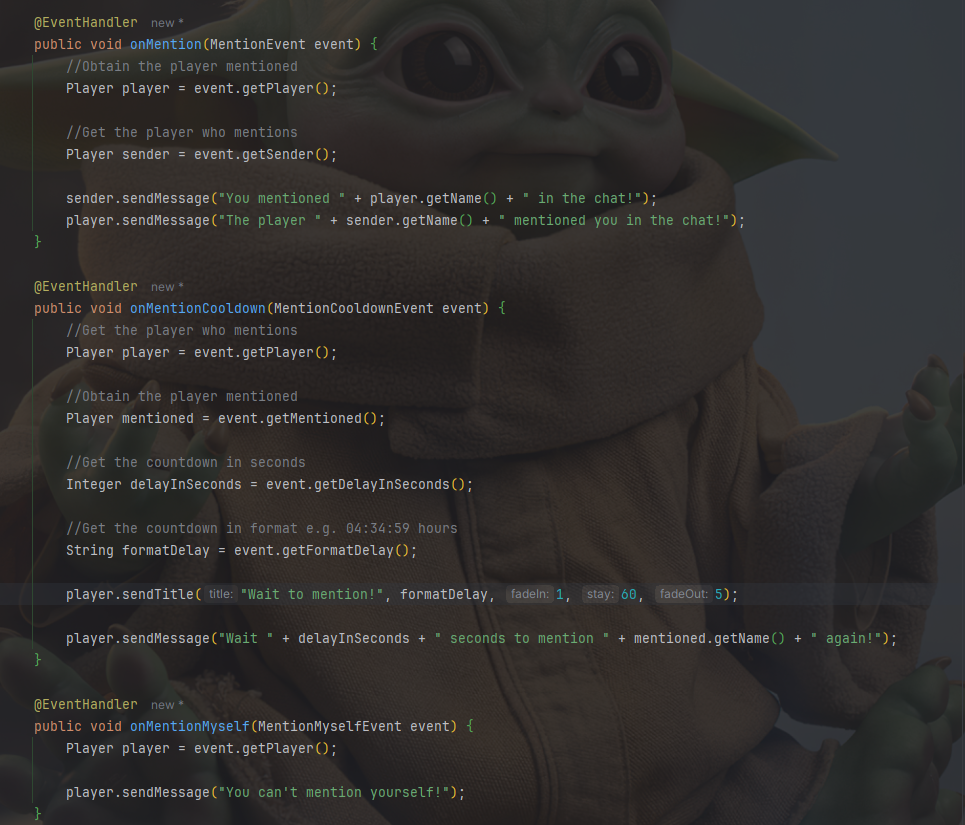Click the string "You mentioned "
This screenshot has height=825, width=965.
click(282, 199)
